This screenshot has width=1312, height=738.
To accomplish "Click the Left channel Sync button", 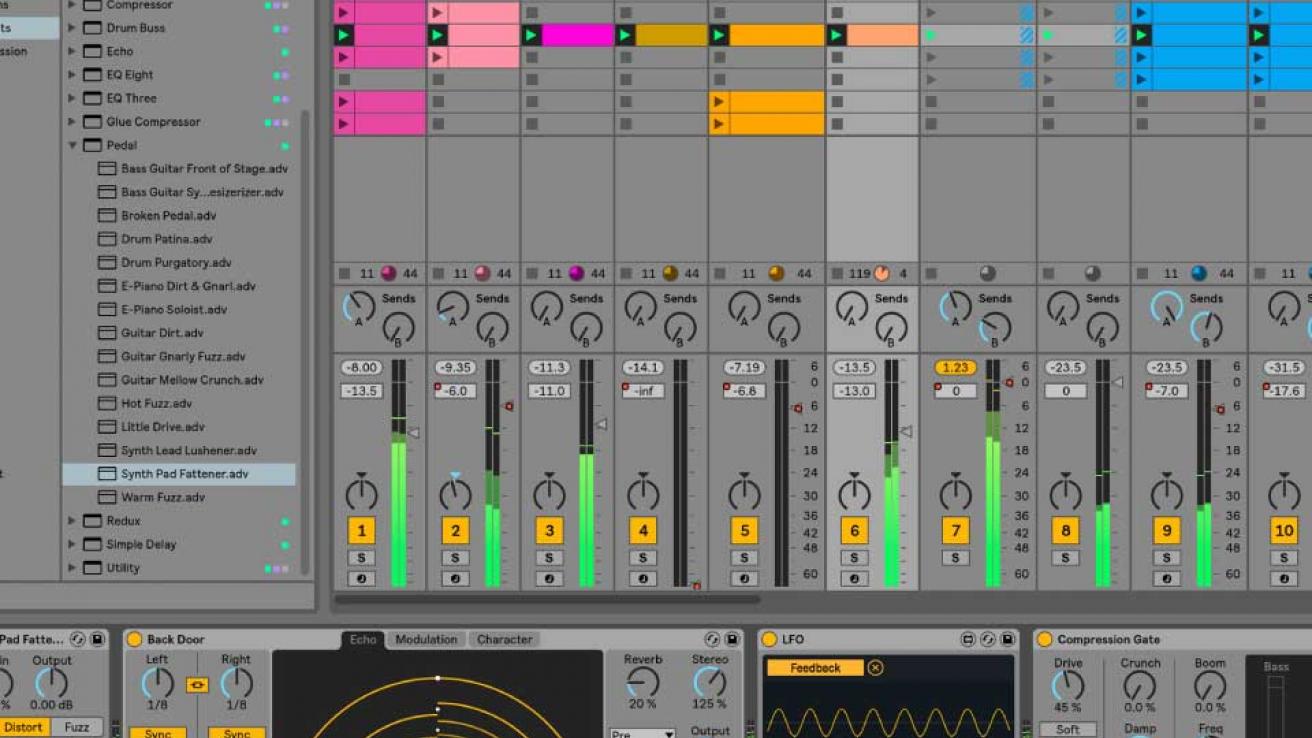I will click(x=157, y=733).
